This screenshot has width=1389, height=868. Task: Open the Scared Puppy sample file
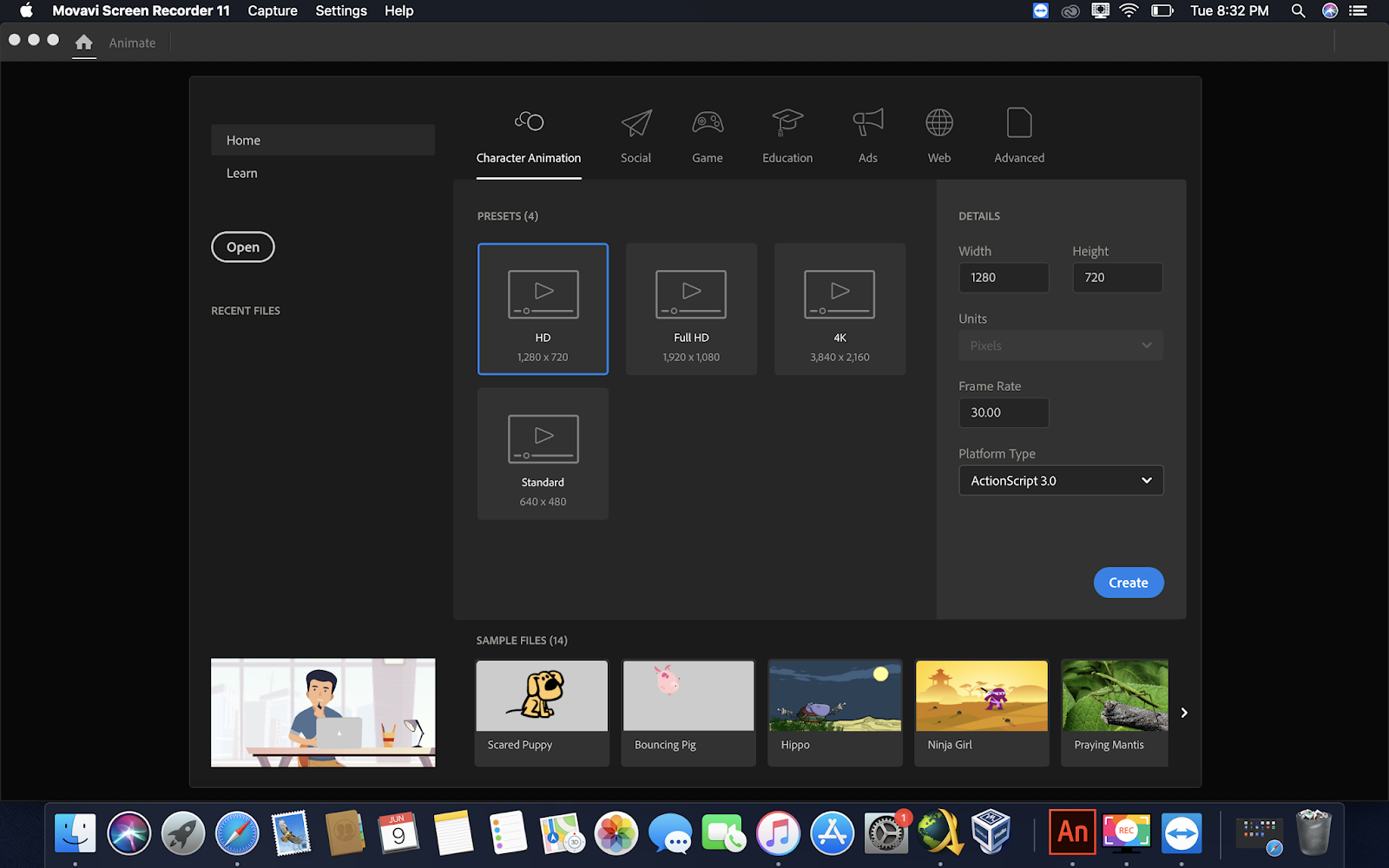542,713
